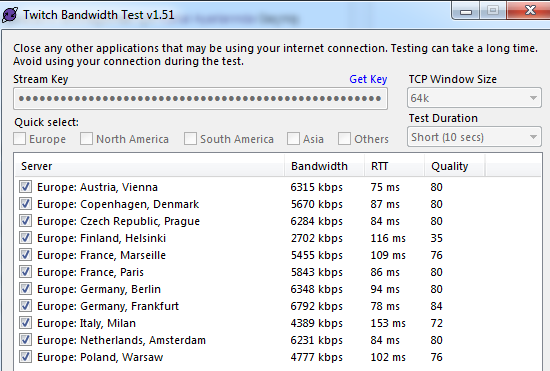Click the 6348 kbps bandwidth value
This screenshot has width=550, height=371.
click(316, 289)
